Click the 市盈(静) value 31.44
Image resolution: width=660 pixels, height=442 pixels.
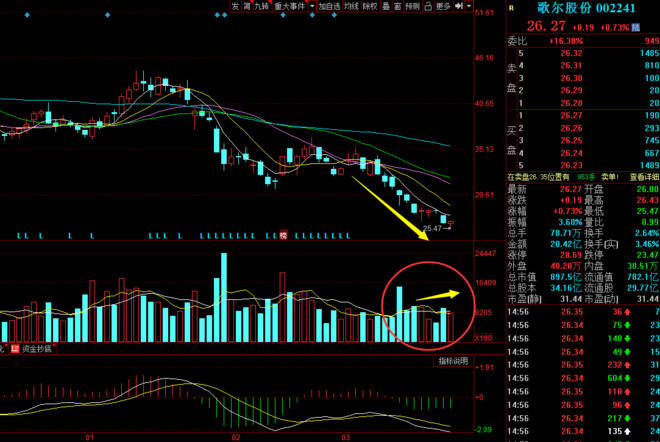coord(571,299)
